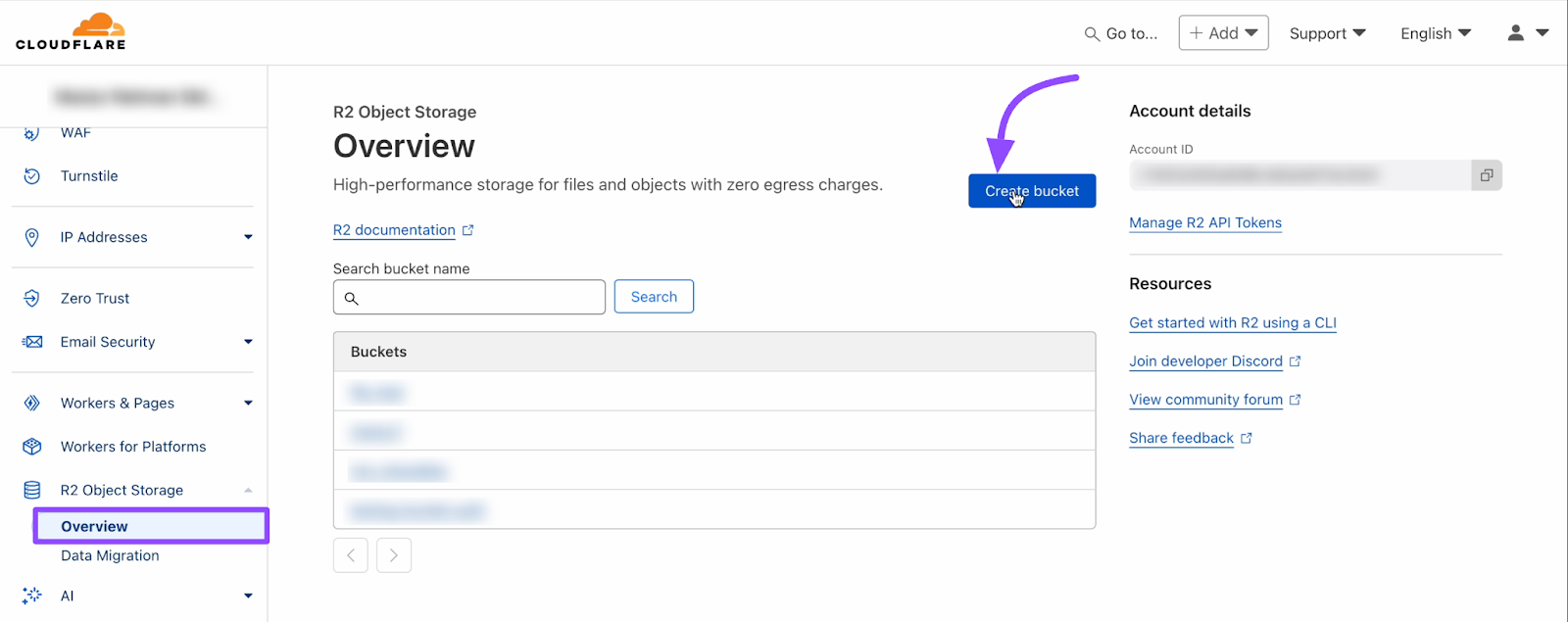This screenshot has width=1568, height=622.
Task: Click external icon next to Share feedback
Action: [1246, 438]
